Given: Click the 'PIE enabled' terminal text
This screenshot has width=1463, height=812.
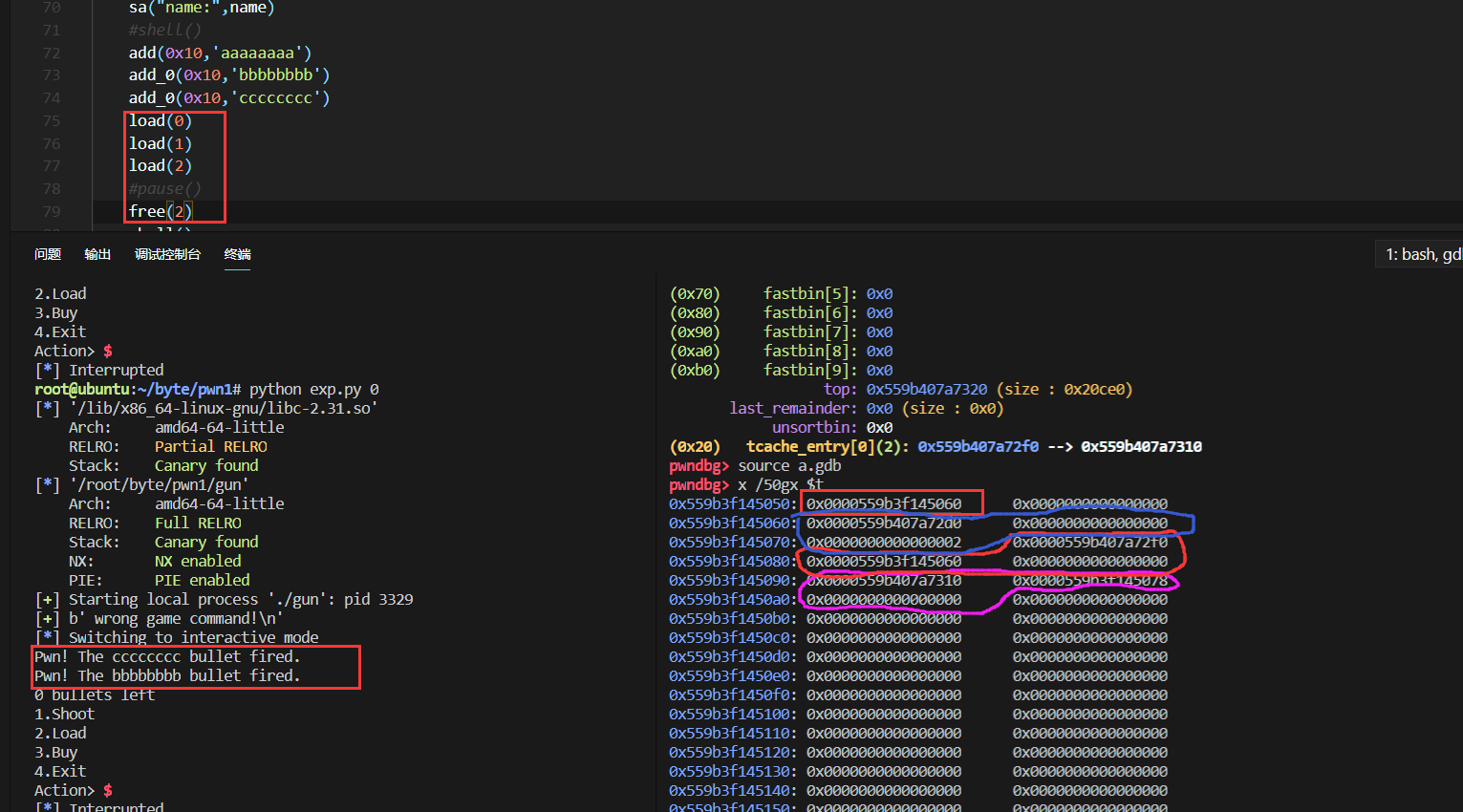Looking at the screenshot, I should 203,580.
